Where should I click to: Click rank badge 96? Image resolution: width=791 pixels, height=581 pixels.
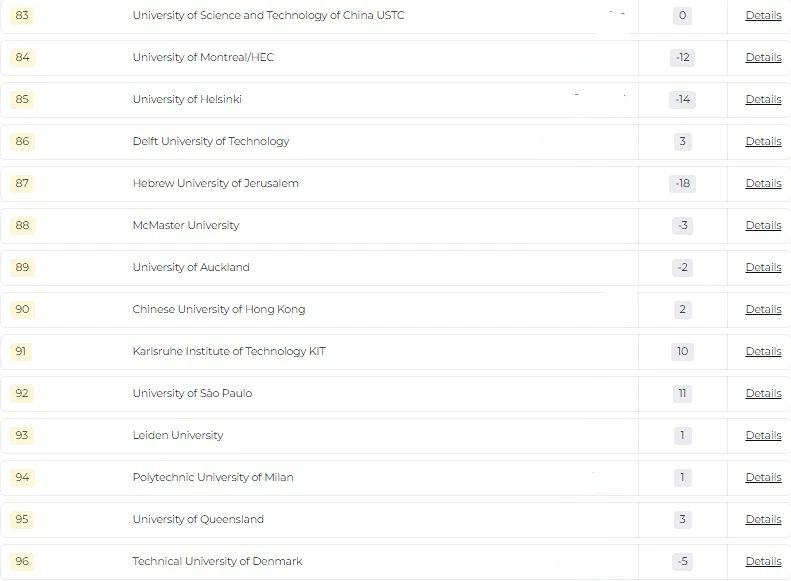pos(22,561)
